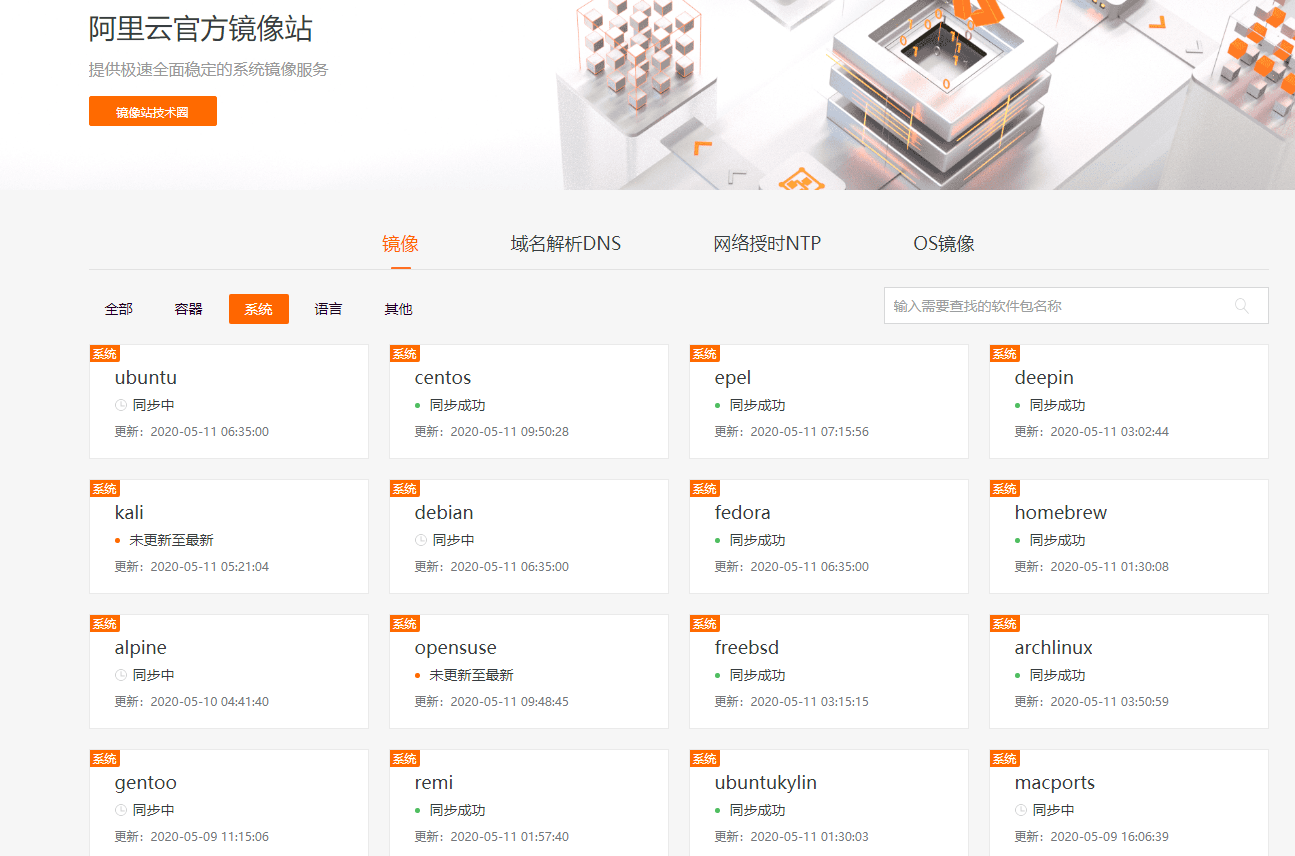This screenshot has width=1295, height=856.
Task: Click the clock icon on gentoo card
Action: tap(121, 810)
